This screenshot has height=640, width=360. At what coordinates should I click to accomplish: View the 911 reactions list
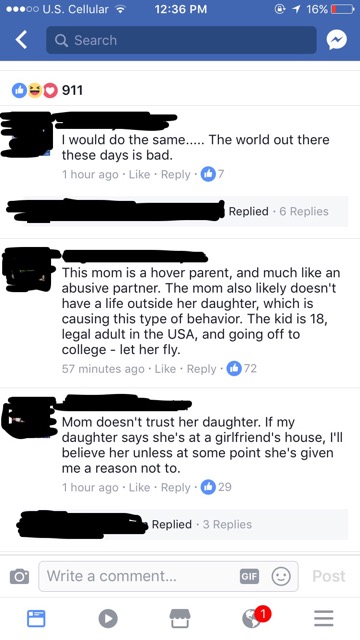click(47, 90)
